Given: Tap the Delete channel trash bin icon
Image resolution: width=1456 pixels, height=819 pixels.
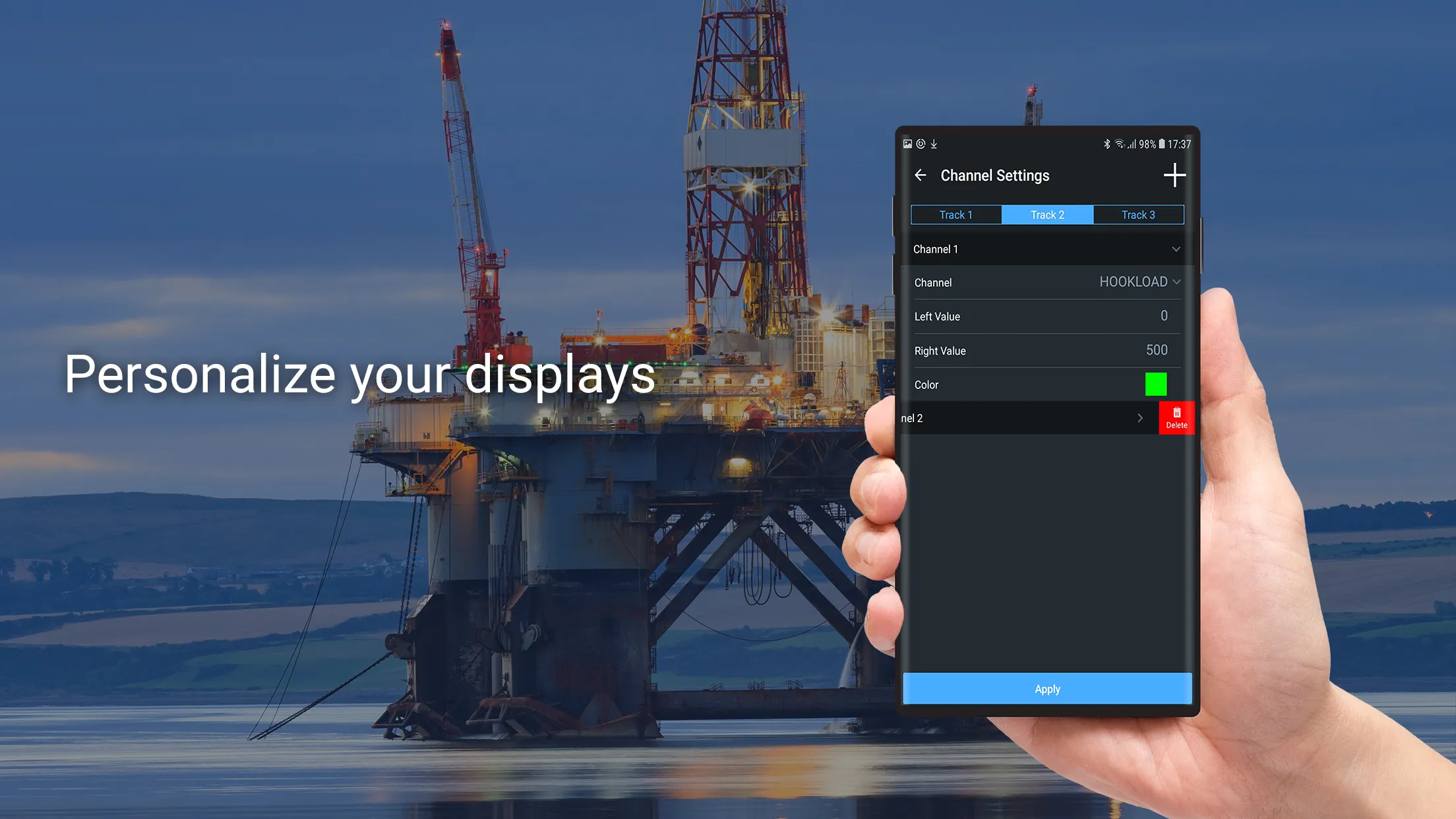Looking at the screenshot, I should pos(1177,418).
